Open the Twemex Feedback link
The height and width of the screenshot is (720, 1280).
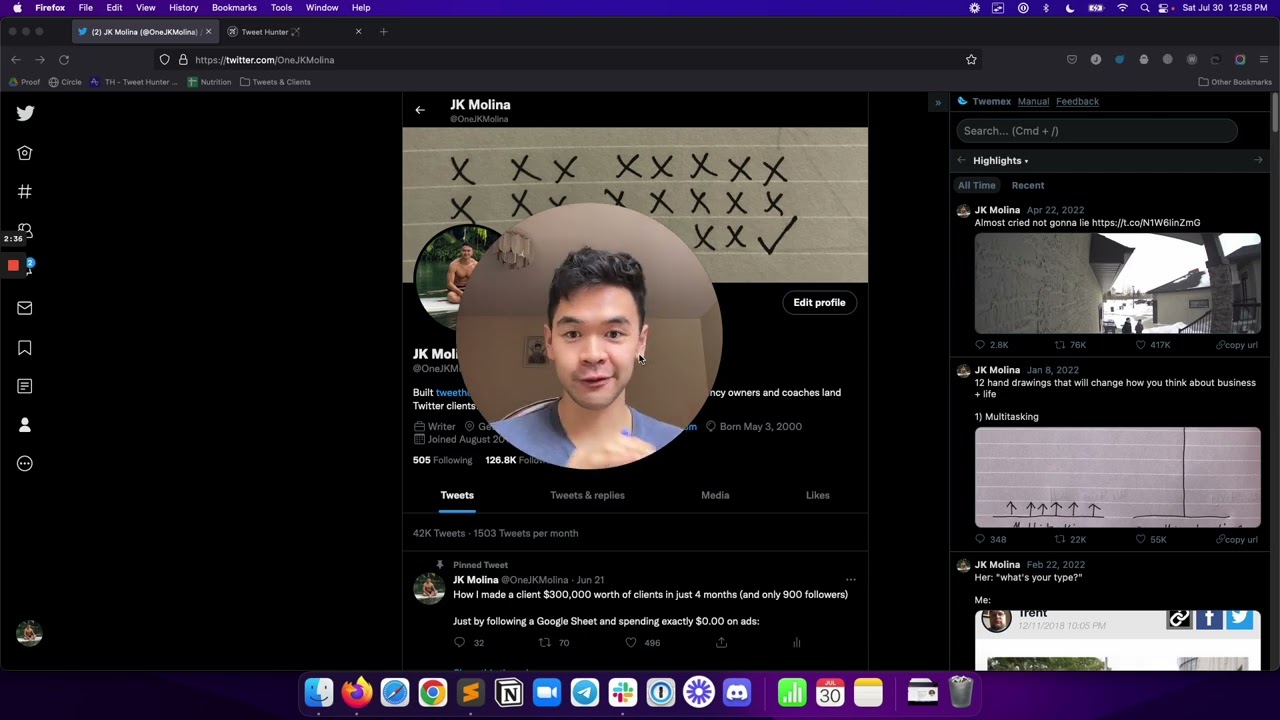tap(1077, 102)
